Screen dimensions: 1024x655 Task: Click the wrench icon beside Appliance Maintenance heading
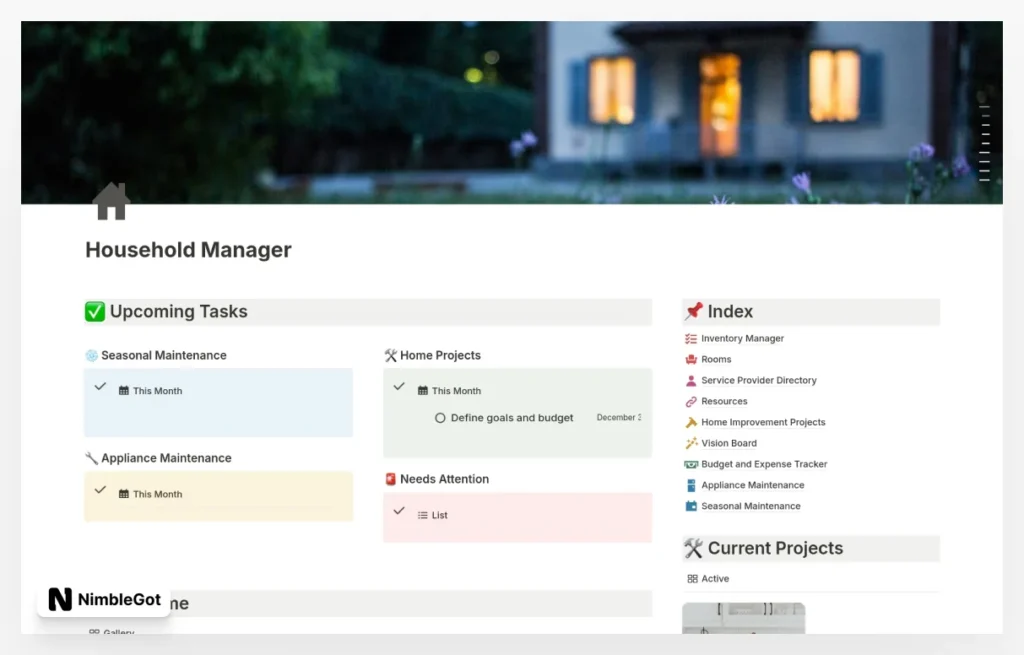point(91,458)
